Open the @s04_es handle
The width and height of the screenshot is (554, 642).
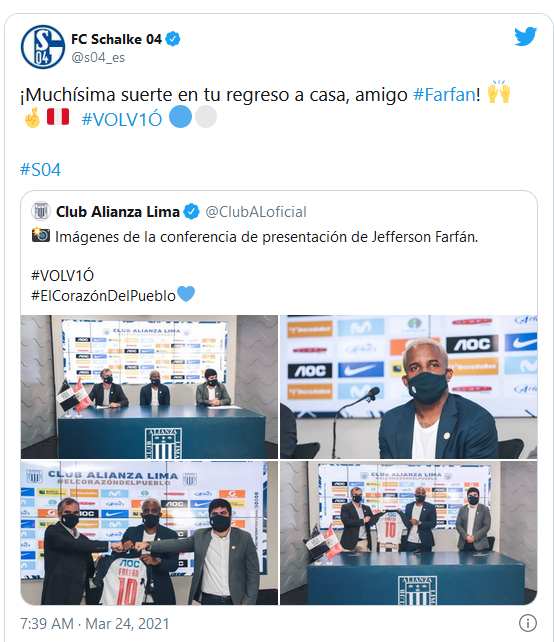98,58
